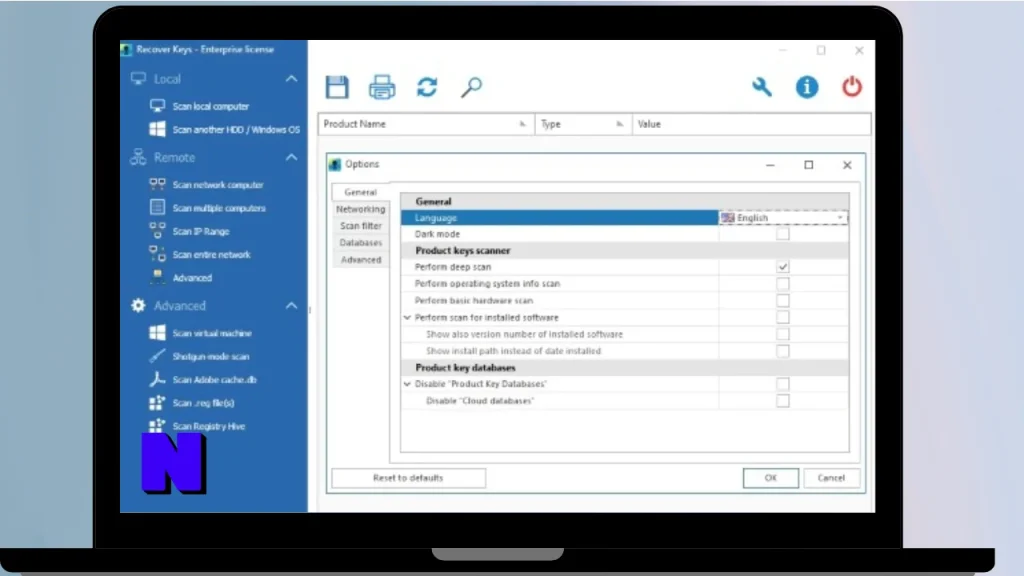Viewport: 1024px width, 576px height.
Task: Check Show install path instead of date
Action: pyautogui.click(x=782, y=351)
